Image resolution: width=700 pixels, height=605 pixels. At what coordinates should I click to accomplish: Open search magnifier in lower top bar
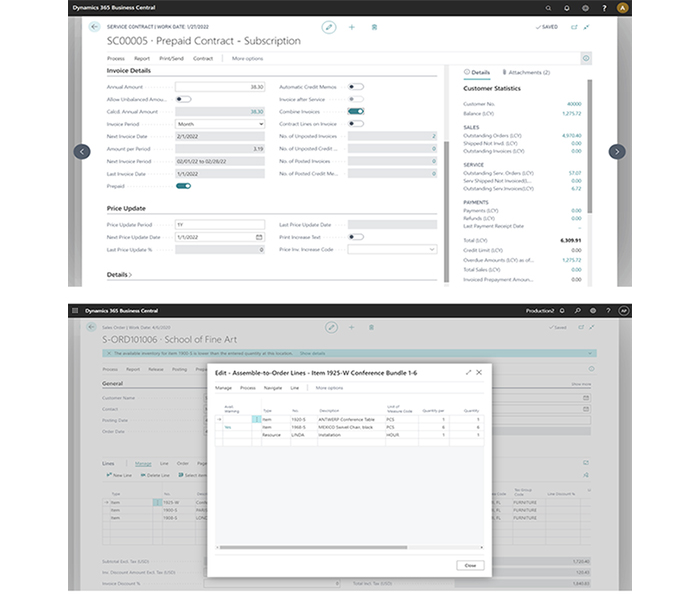(x=578, y=310)
